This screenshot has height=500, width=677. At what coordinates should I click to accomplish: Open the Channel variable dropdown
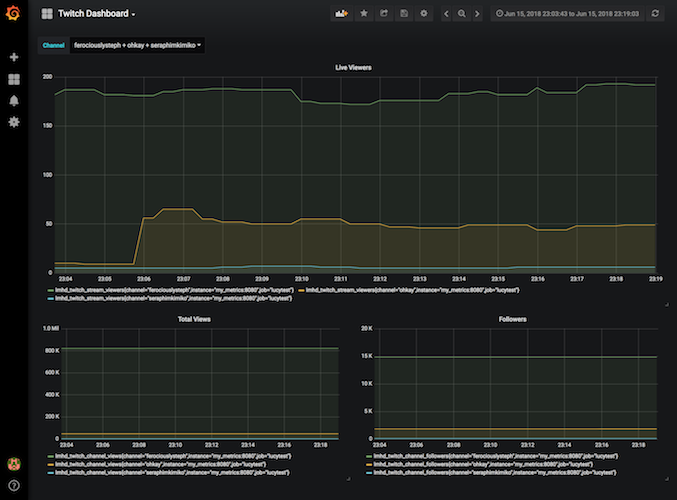click(x=137, y=45)
